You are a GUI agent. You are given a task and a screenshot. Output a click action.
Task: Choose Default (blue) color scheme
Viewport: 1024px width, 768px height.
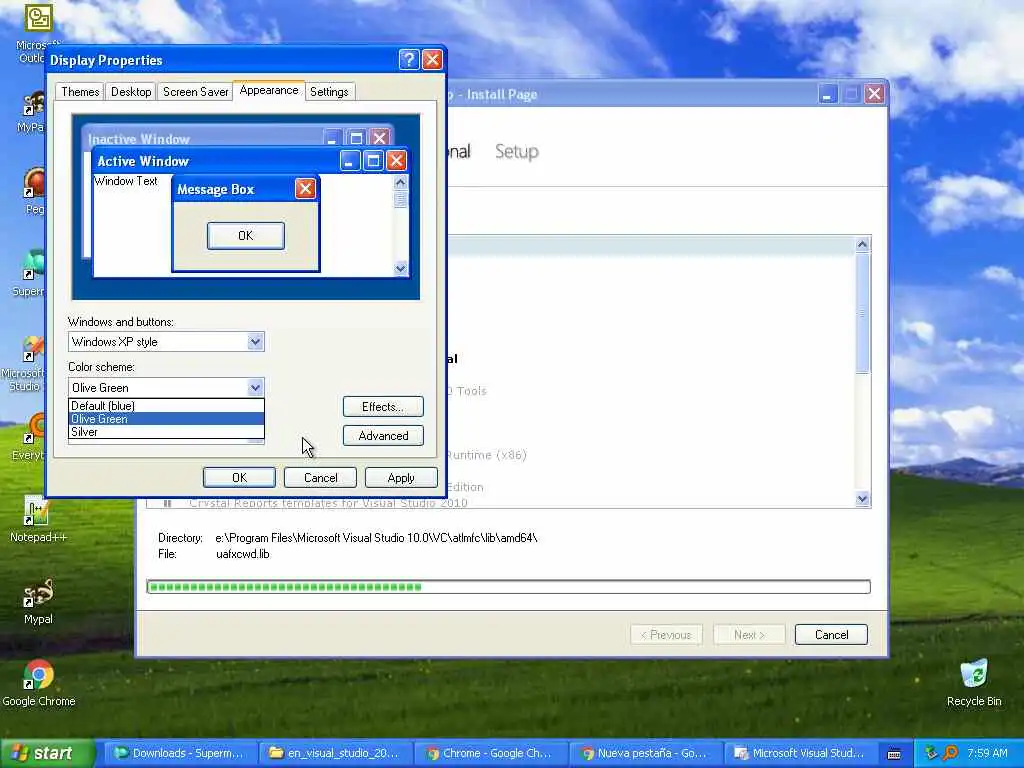pos(166,406)
